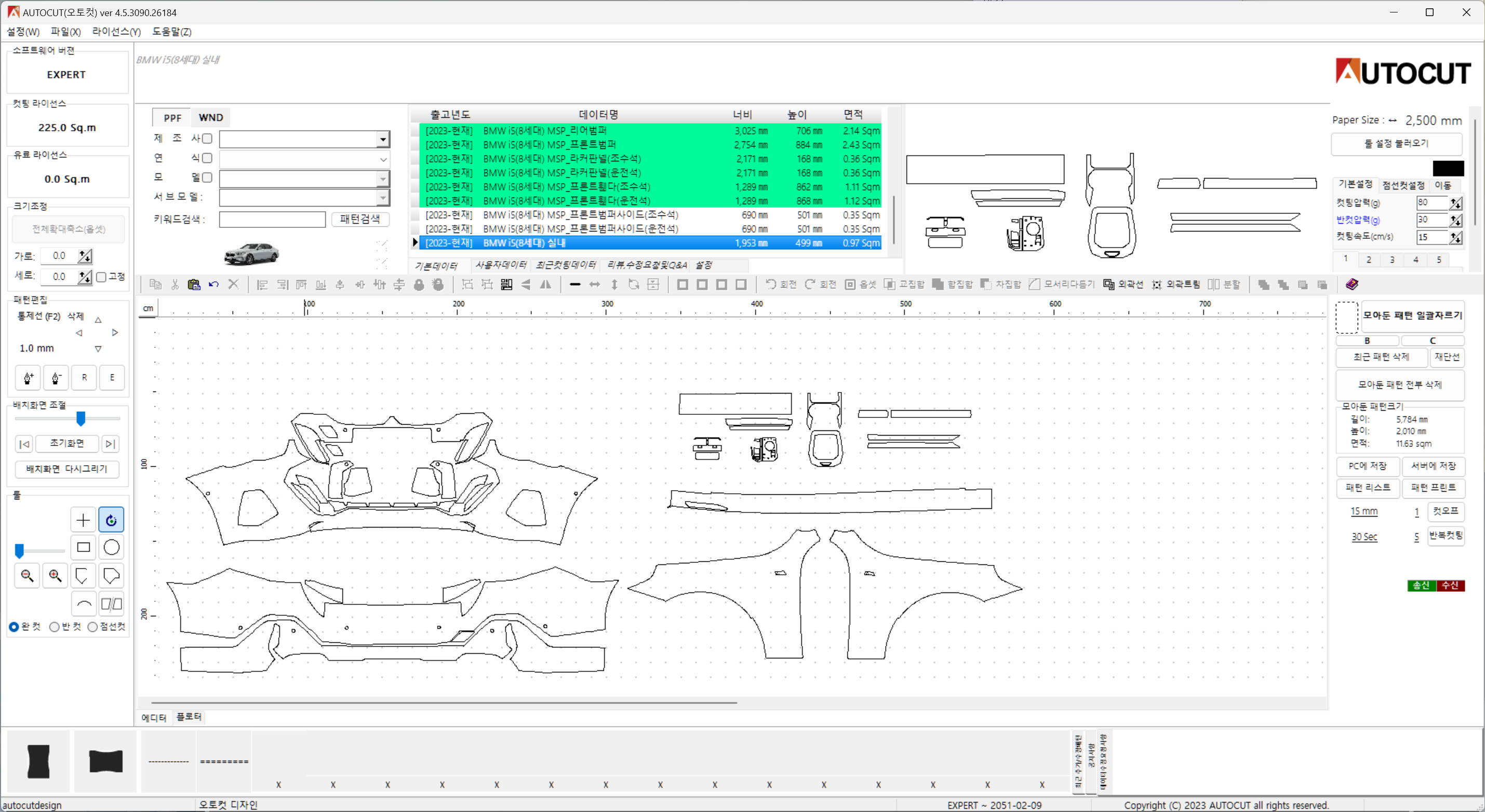This screenshot has height=812, width=1485.
Task: Open the 제조사 manufacturer dropdown
Action: pos(383,139)
